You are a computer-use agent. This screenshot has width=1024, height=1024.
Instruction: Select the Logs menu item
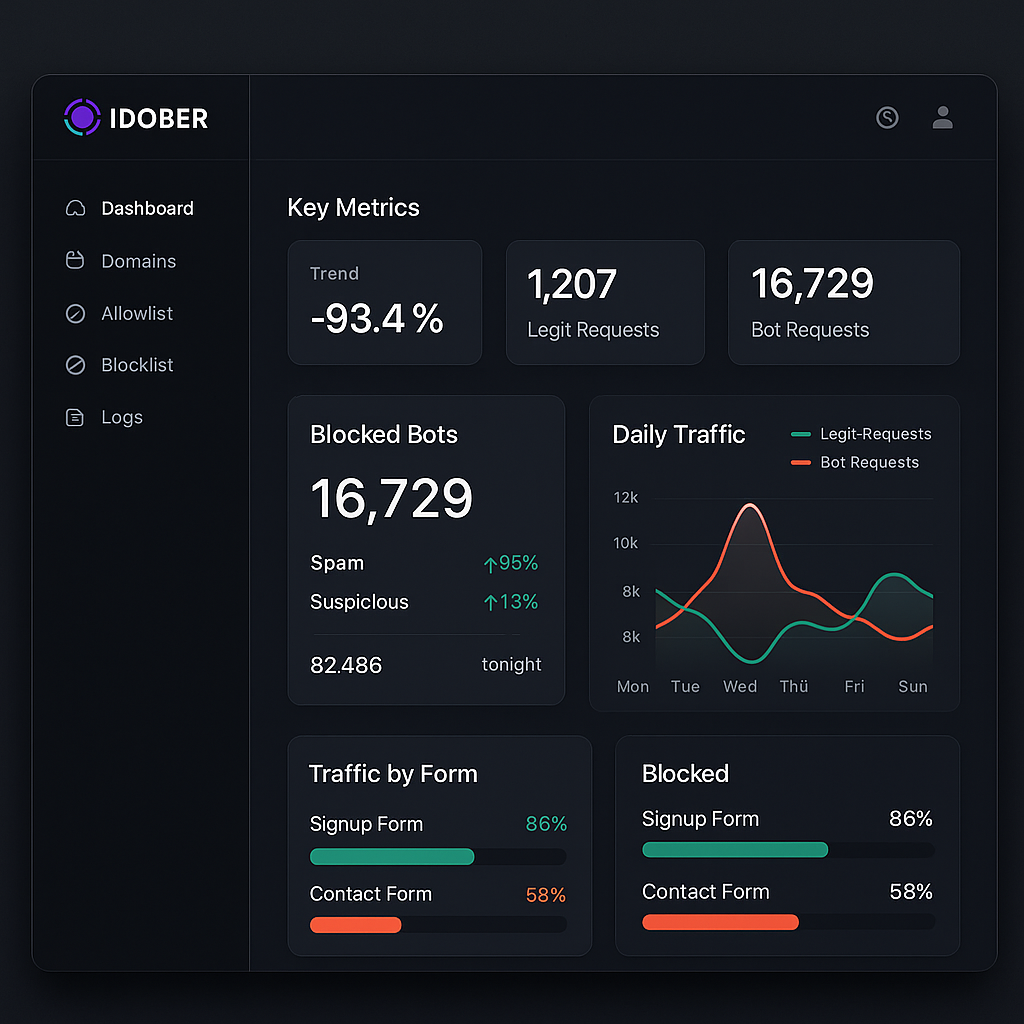[122, 418]
